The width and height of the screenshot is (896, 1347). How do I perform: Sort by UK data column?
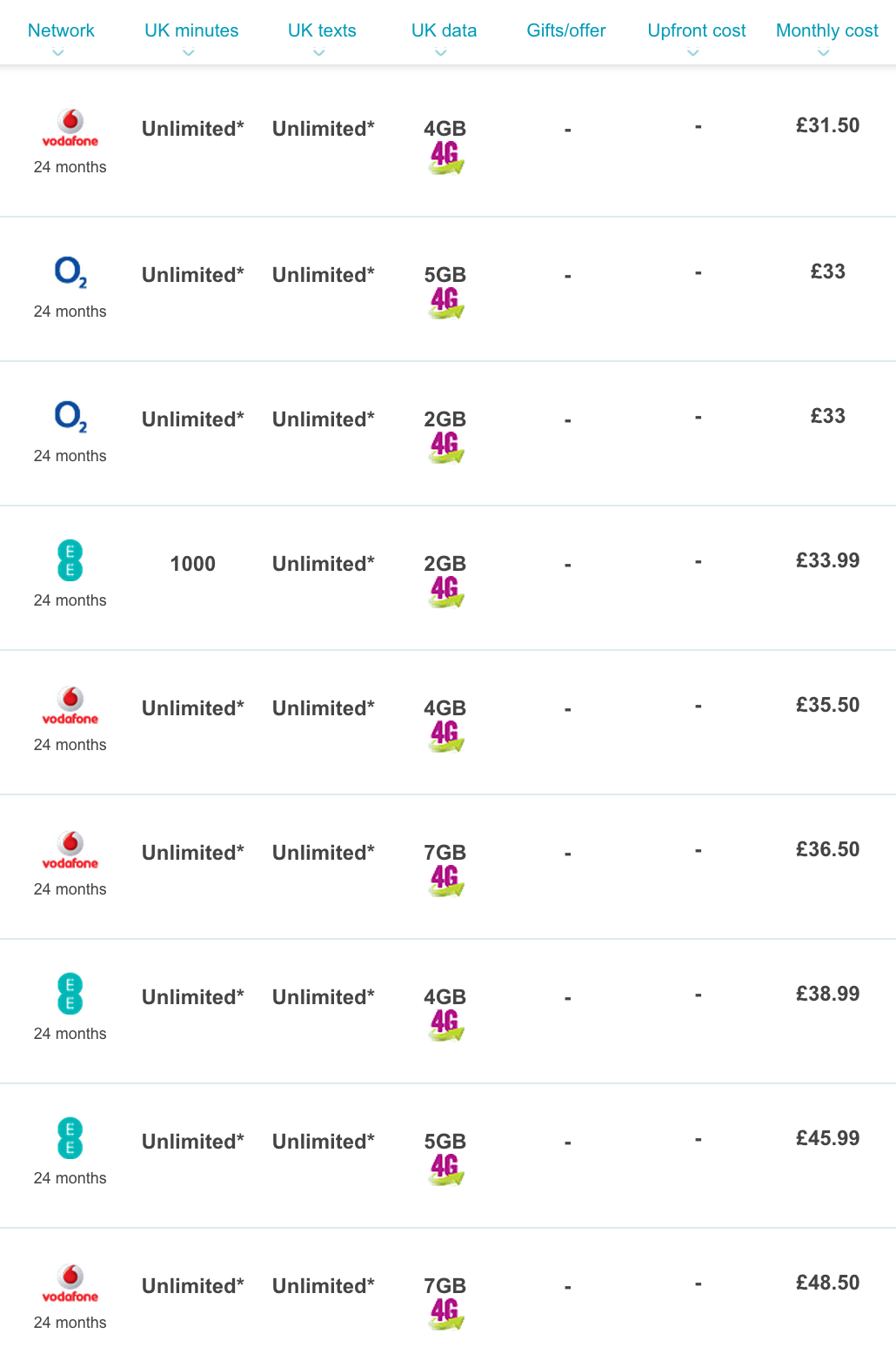[444, 30]
